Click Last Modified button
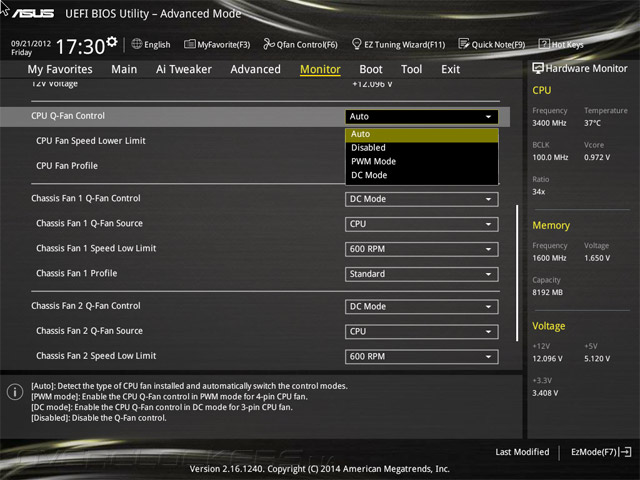Screen dimensions: 640x480 (522, 452)
